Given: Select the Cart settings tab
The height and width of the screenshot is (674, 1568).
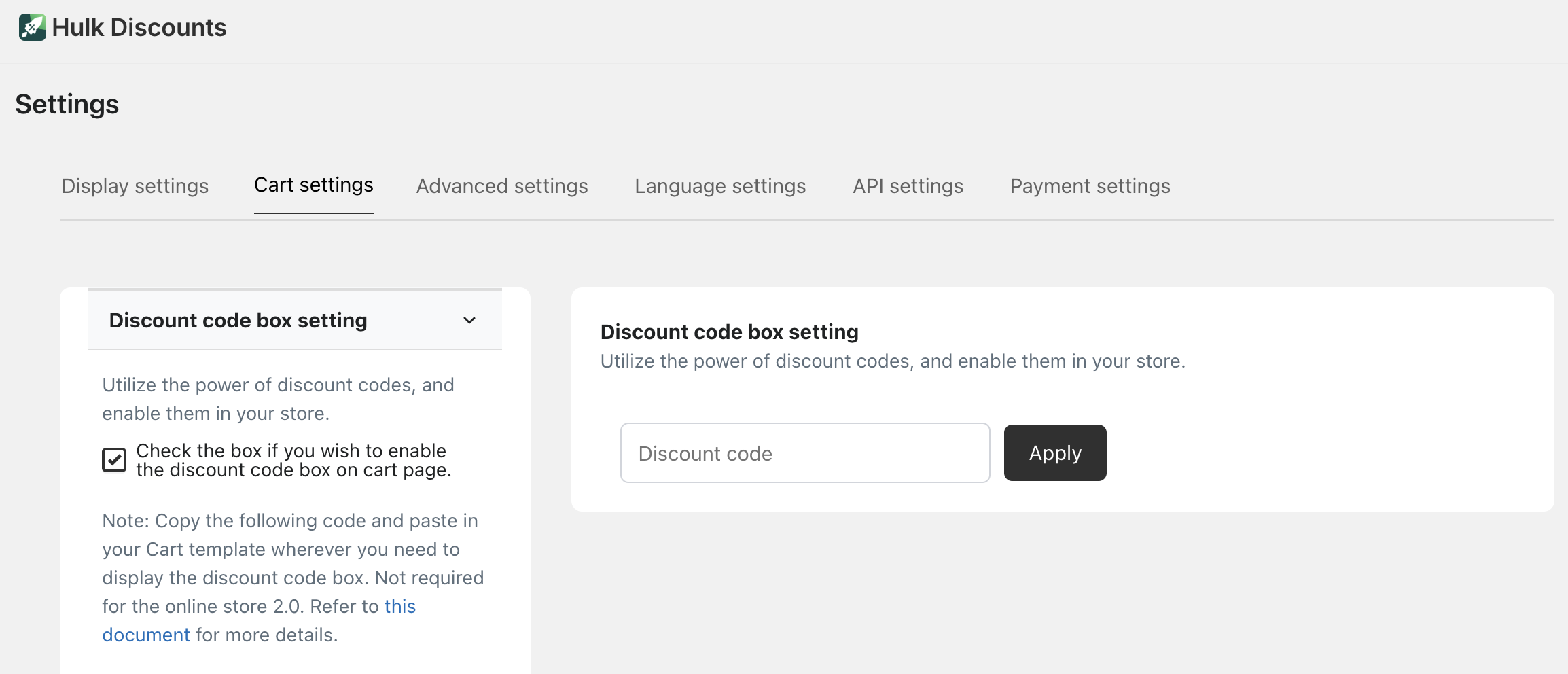Looking at the screenshot, I should click(313, 185).
